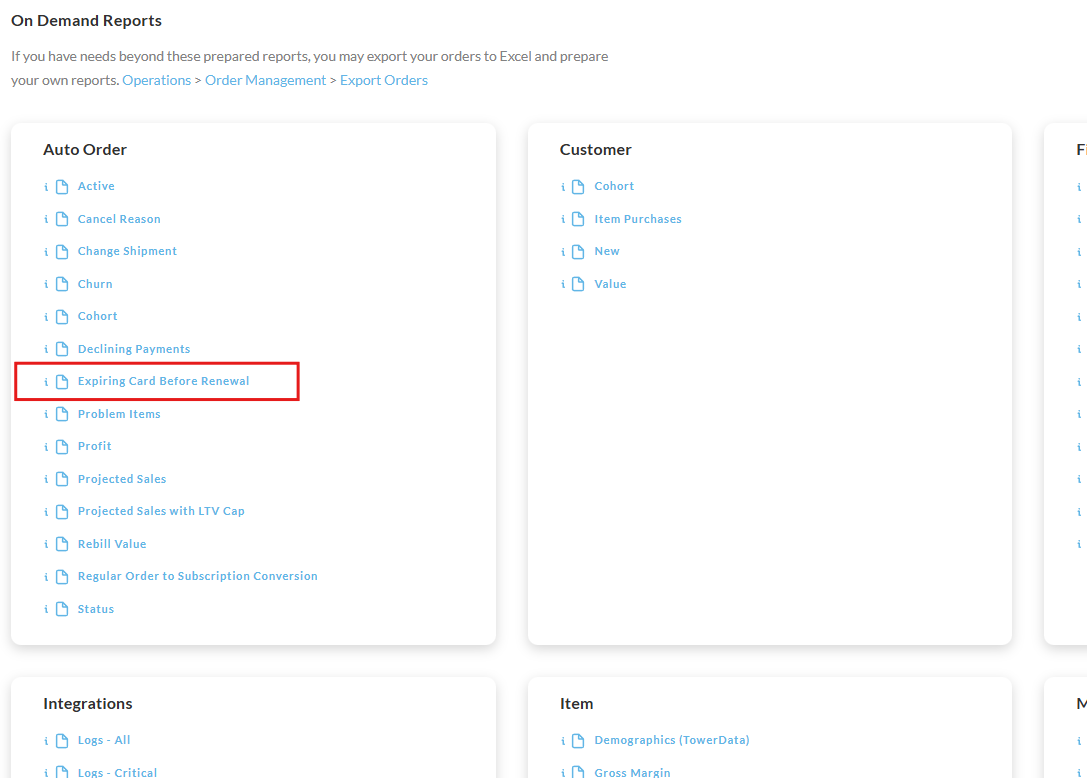The width and height of the screenshot is (1087, 778).
Task: Open the Problem Items report
Action: click(119, 414)
